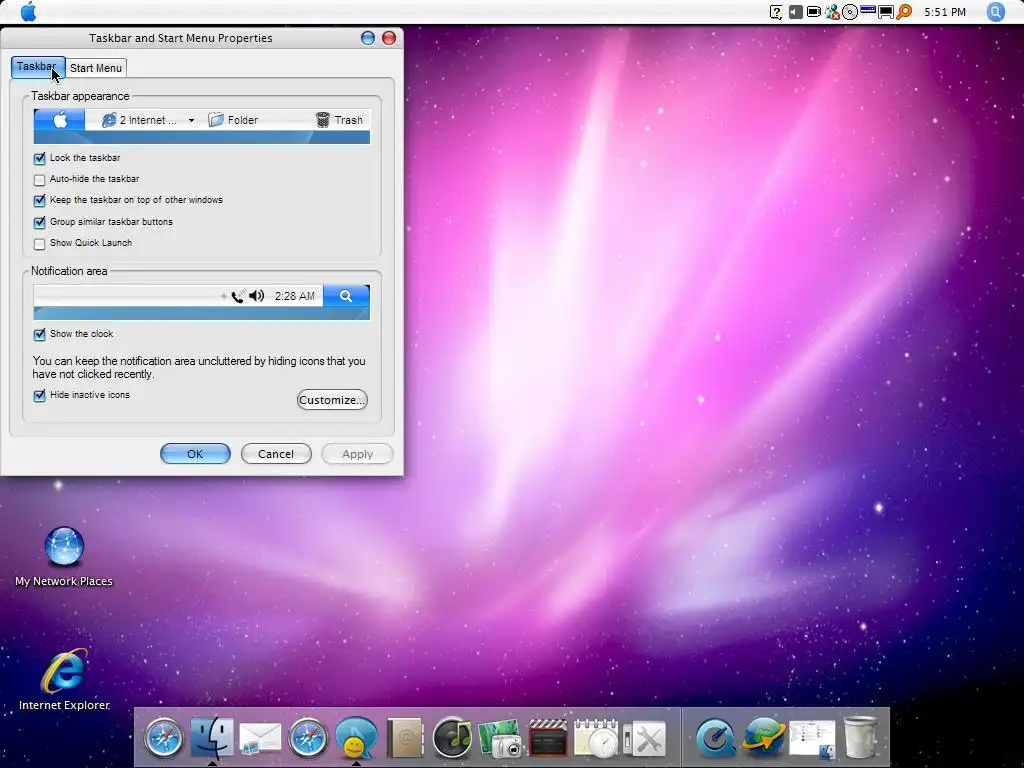Click the Spotlight search icon in the menu bar
The image size is (1024, 768).
click(995, 12)
